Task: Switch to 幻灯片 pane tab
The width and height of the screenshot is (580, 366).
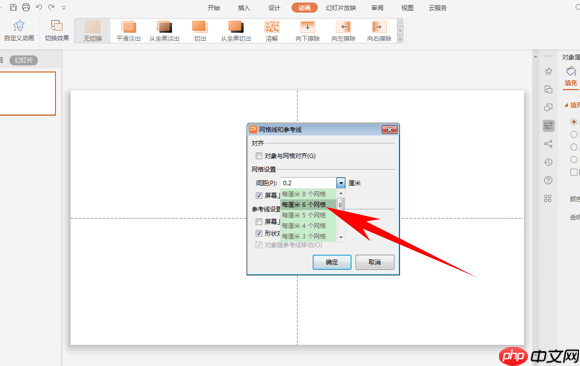Action: 24,60
